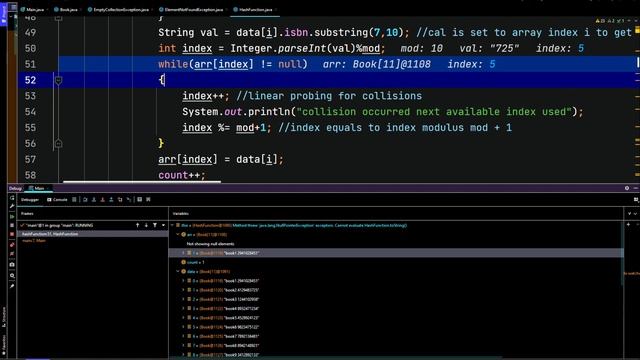
Task: Expand data element 7 book8
Action: [183, 345]
